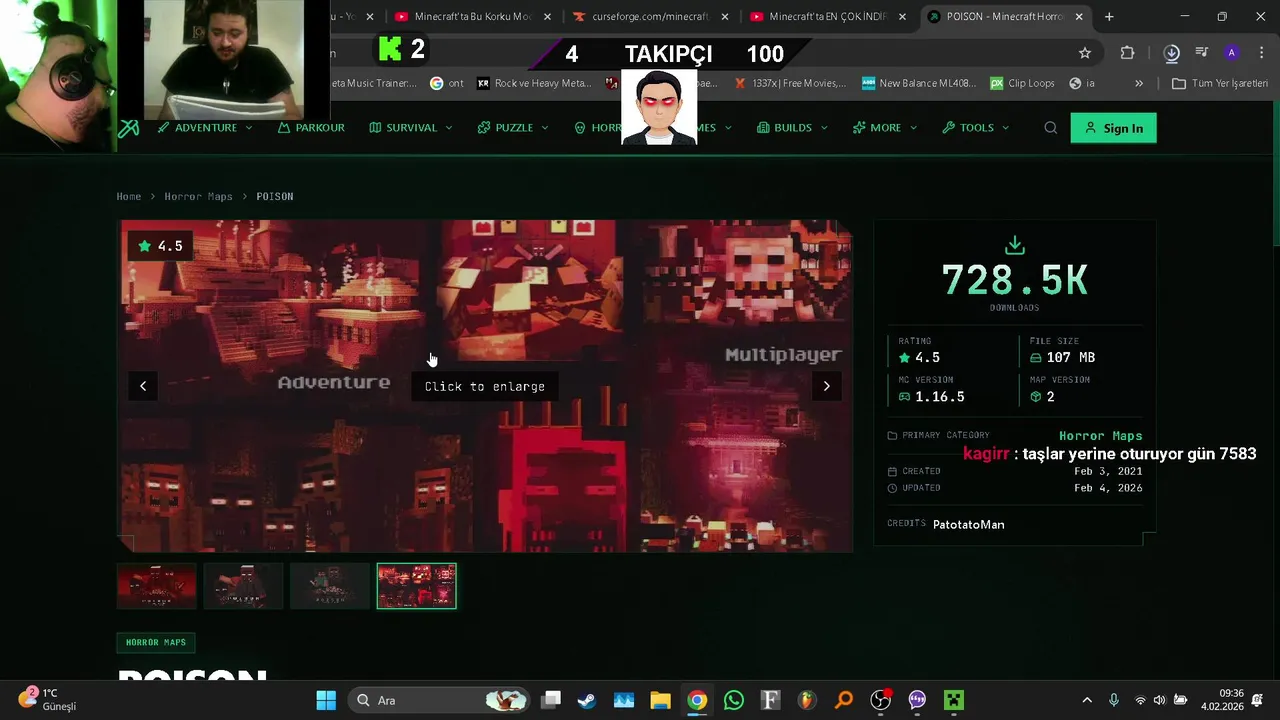The width and height of the screenshot is (1280, 720).
Task: Open the Chrome three-dot menu
Action: click(x=1261, y=53)
